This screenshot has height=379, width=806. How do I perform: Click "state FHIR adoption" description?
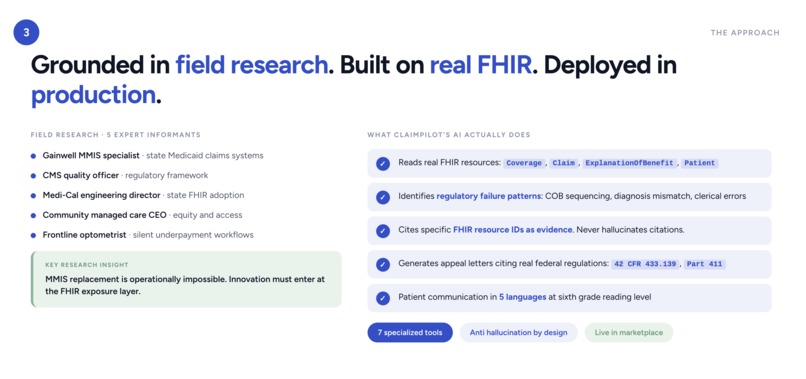pos(205,195)
